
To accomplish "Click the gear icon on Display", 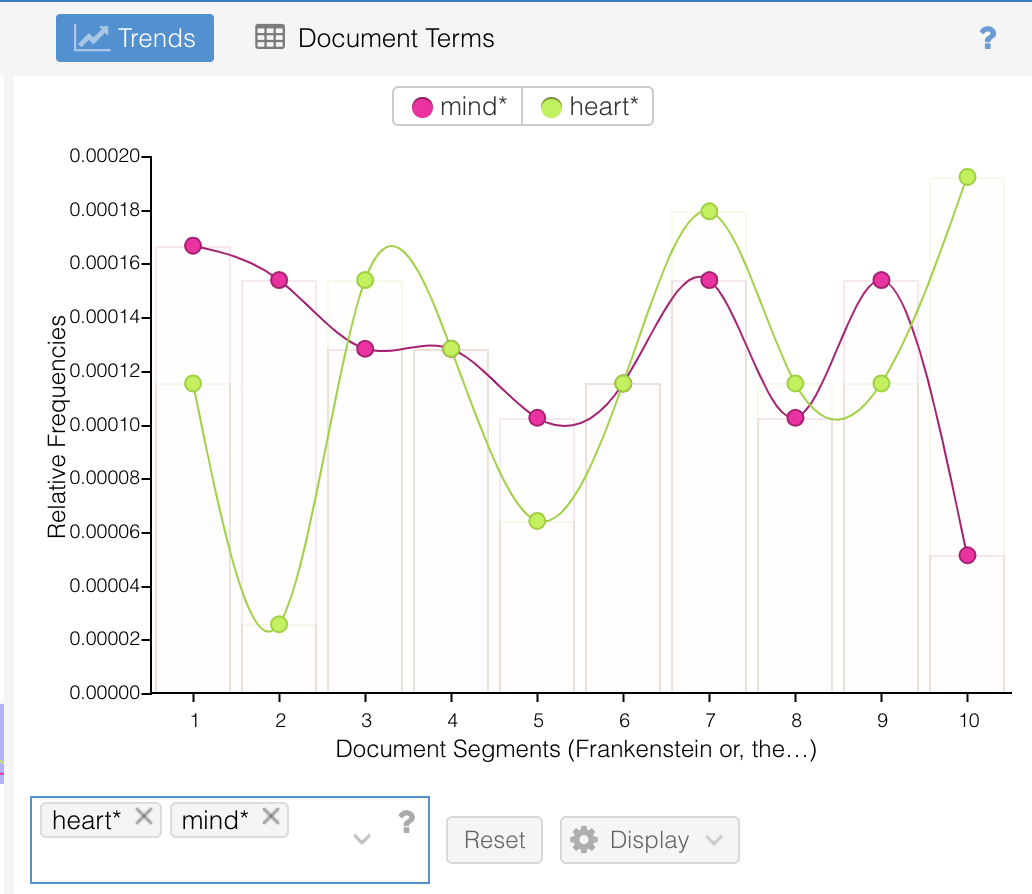I will [584, 840].
